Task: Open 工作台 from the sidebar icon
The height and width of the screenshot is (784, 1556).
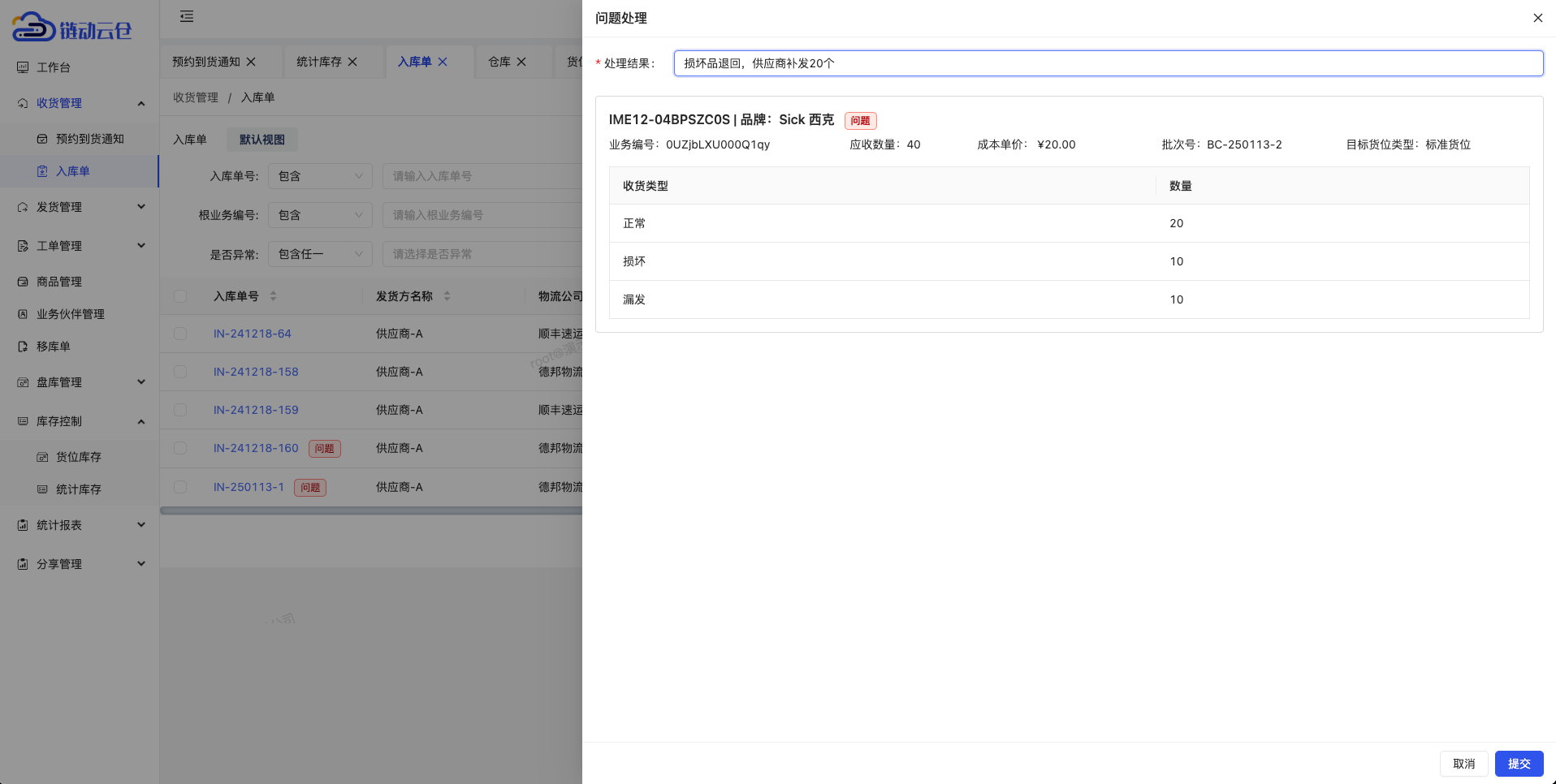Action: pos(22,67)
